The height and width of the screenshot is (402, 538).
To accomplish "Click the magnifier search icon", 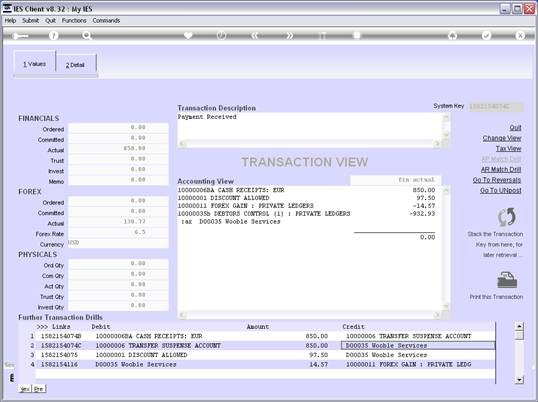I will (x=87, y=36).
